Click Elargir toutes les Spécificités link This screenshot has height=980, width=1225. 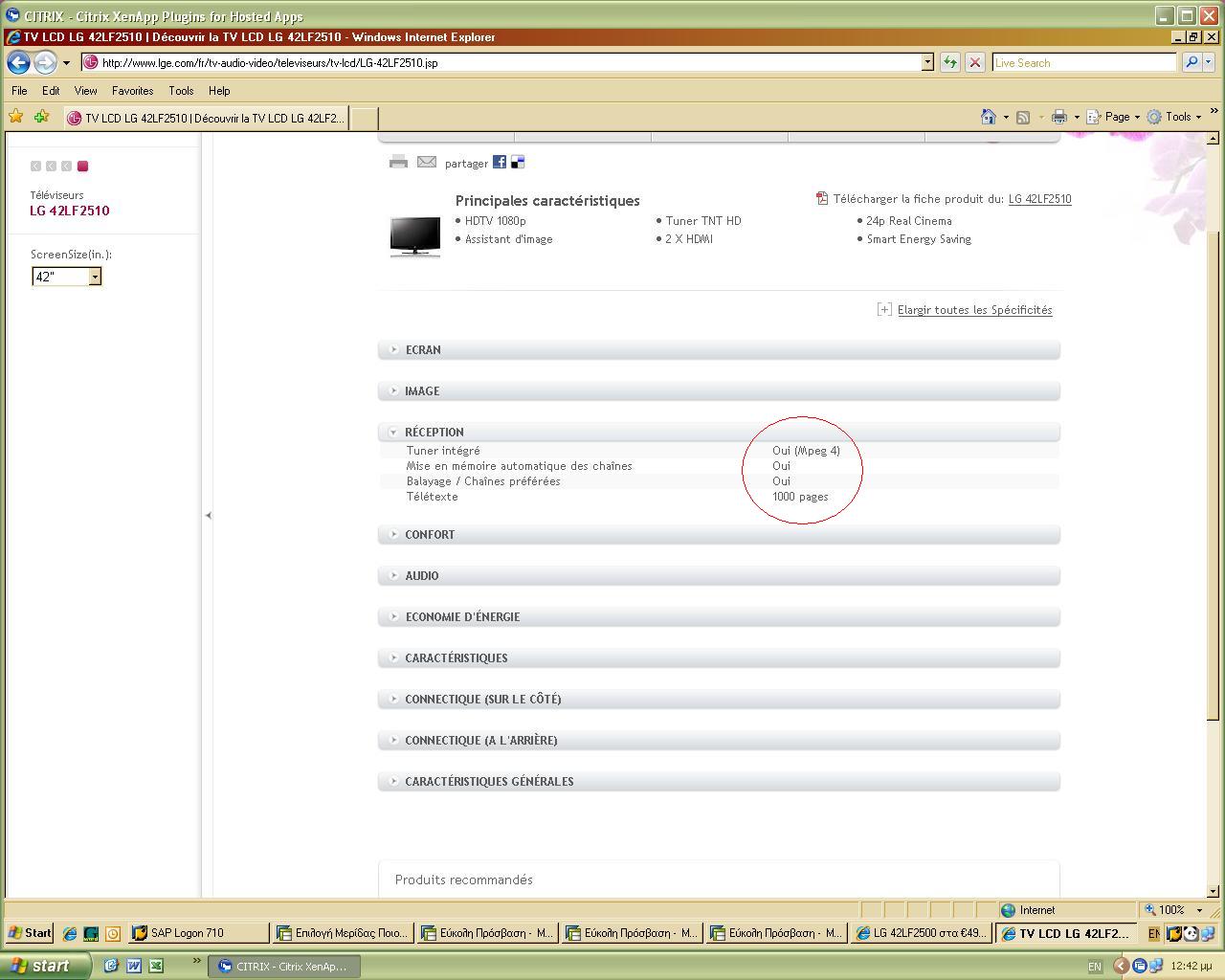[x=974, y=310]
